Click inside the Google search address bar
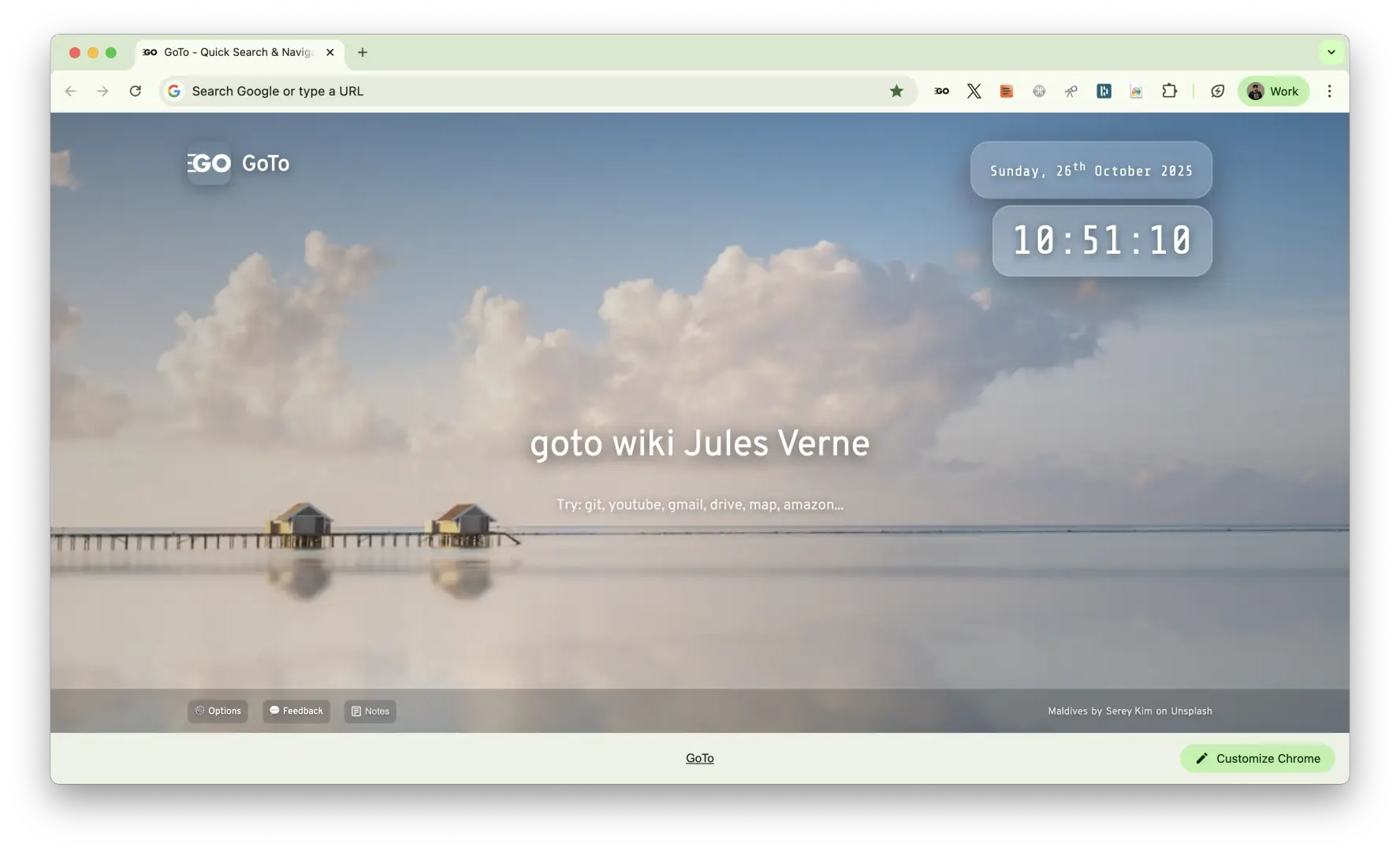The height and width of the screenshot is (851, 1400). [x=473, y=91]
